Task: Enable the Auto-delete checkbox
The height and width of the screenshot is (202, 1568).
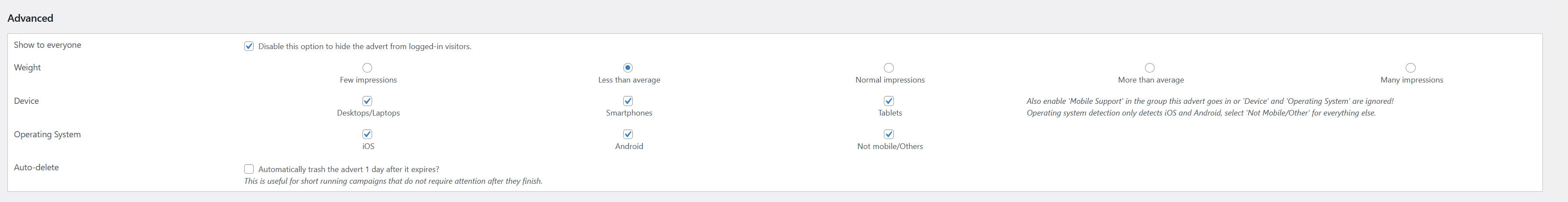Action: coord(249,169)
